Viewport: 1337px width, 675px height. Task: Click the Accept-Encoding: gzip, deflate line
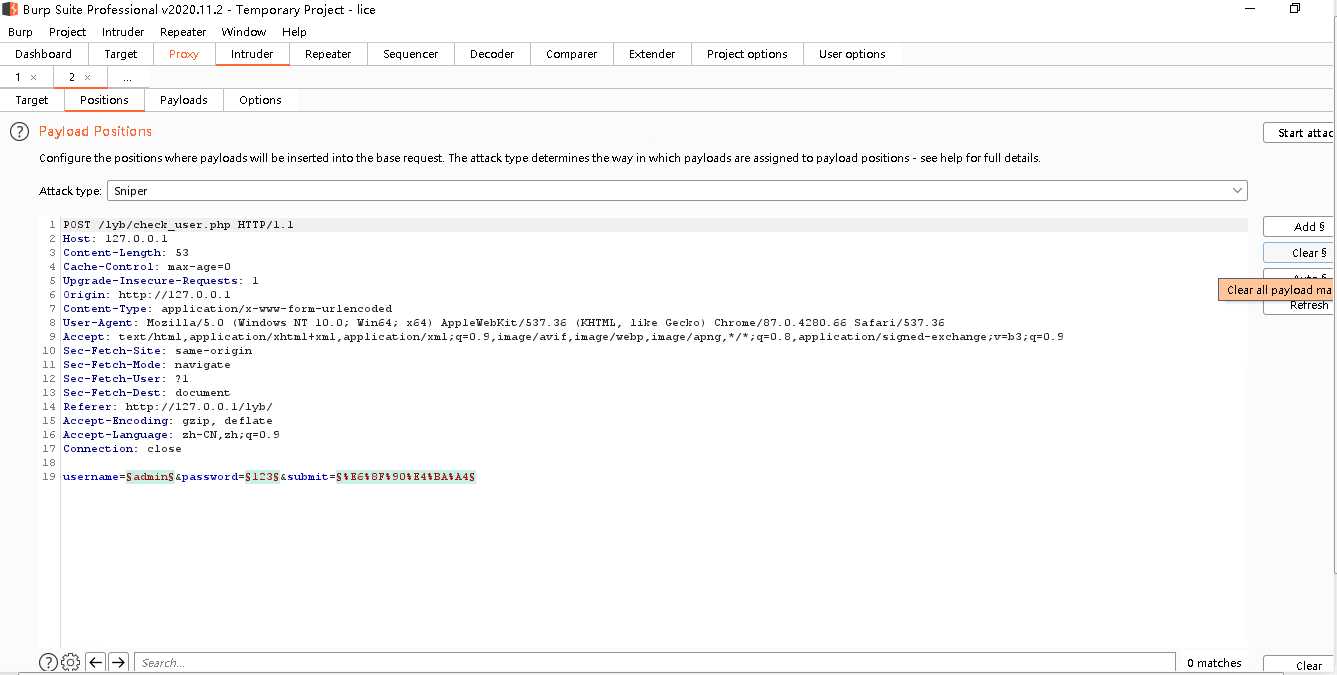point(168,421)
